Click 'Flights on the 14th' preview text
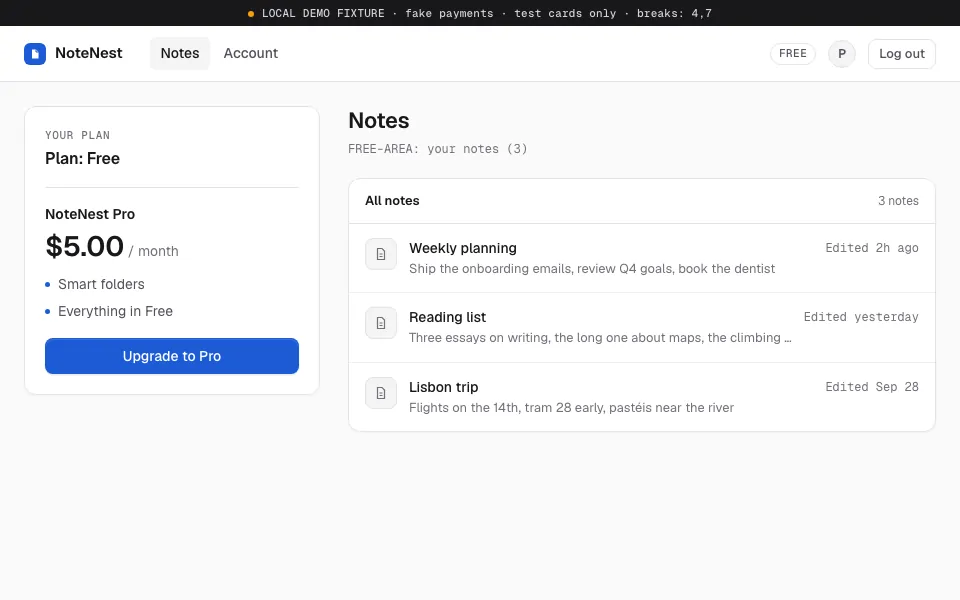Viewport: 960px width, 600px height. point(571,408)
